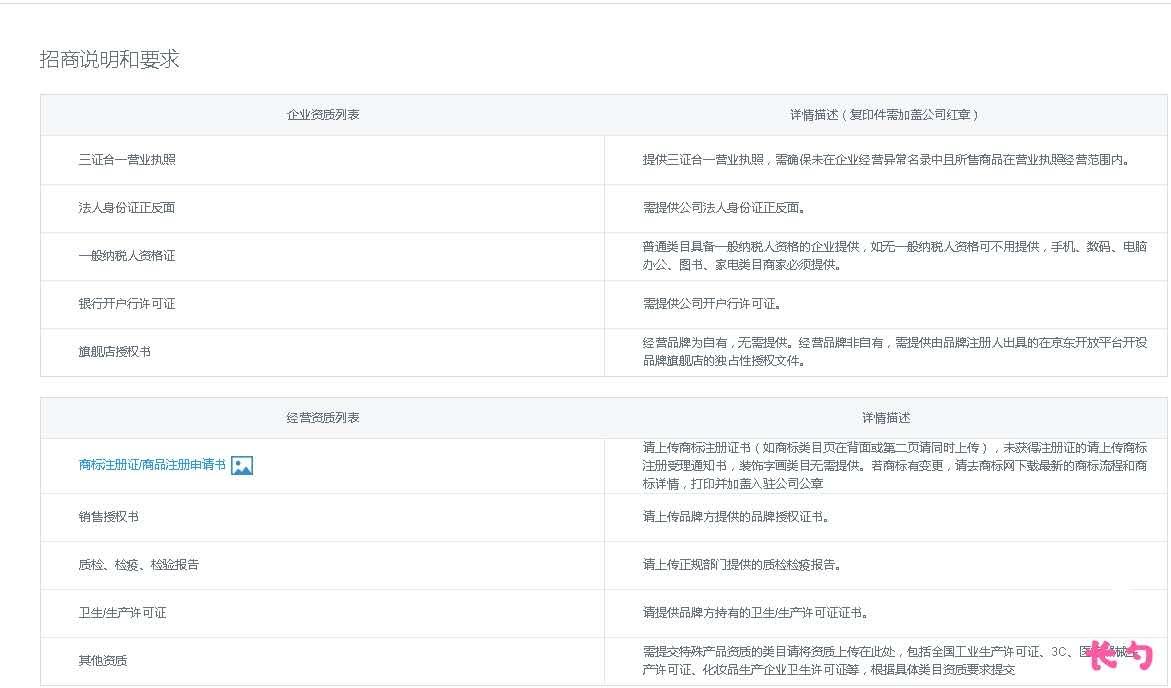Viewport: 1171px width, 688px height.
Task: Select the 一般纳税人资格证 row label
Action: [x=127, y=255]
